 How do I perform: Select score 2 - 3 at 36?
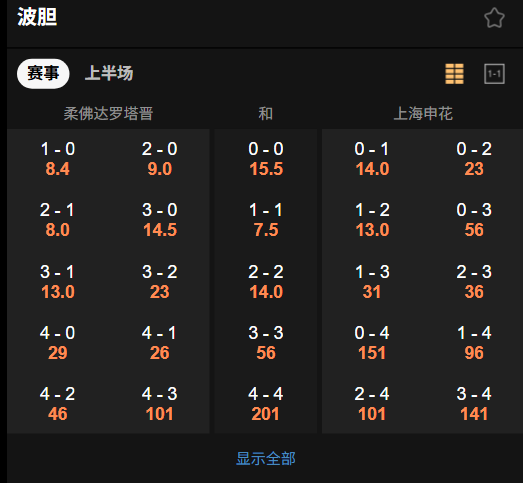click(x=474, y=282)
